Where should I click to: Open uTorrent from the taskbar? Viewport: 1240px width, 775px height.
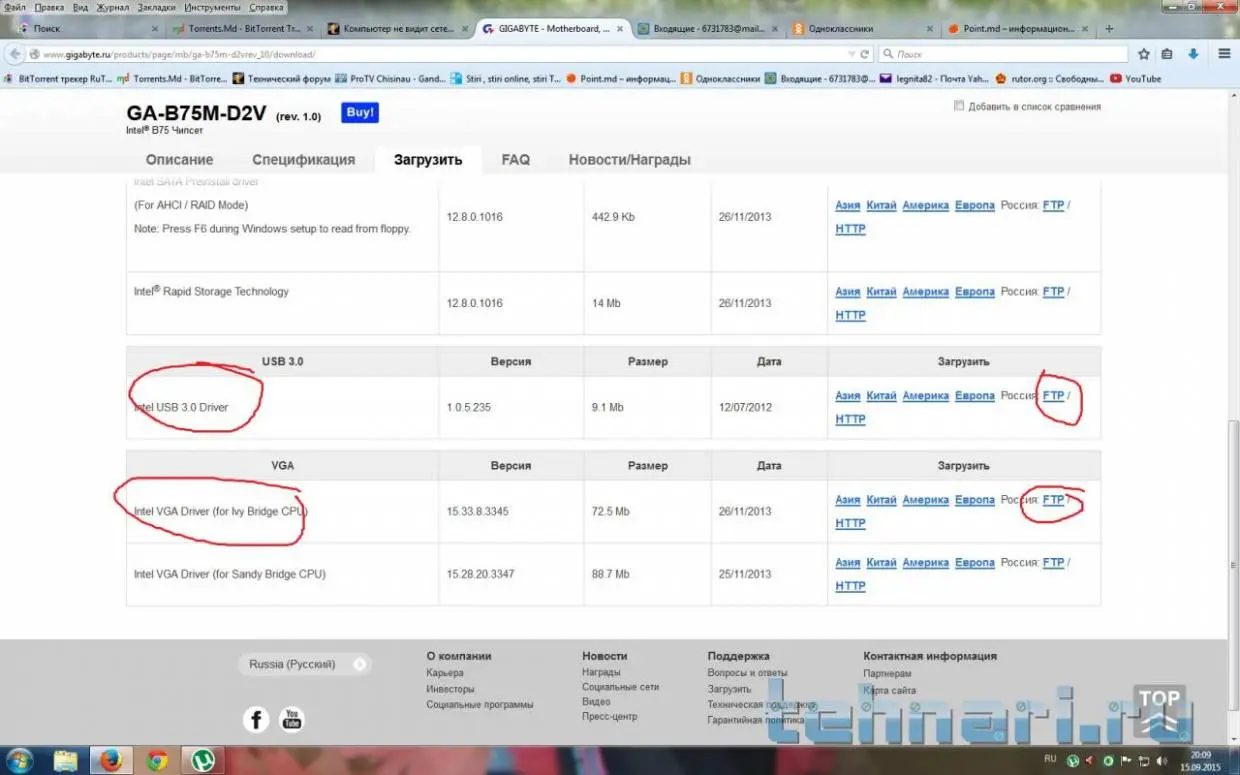[203, 761]
